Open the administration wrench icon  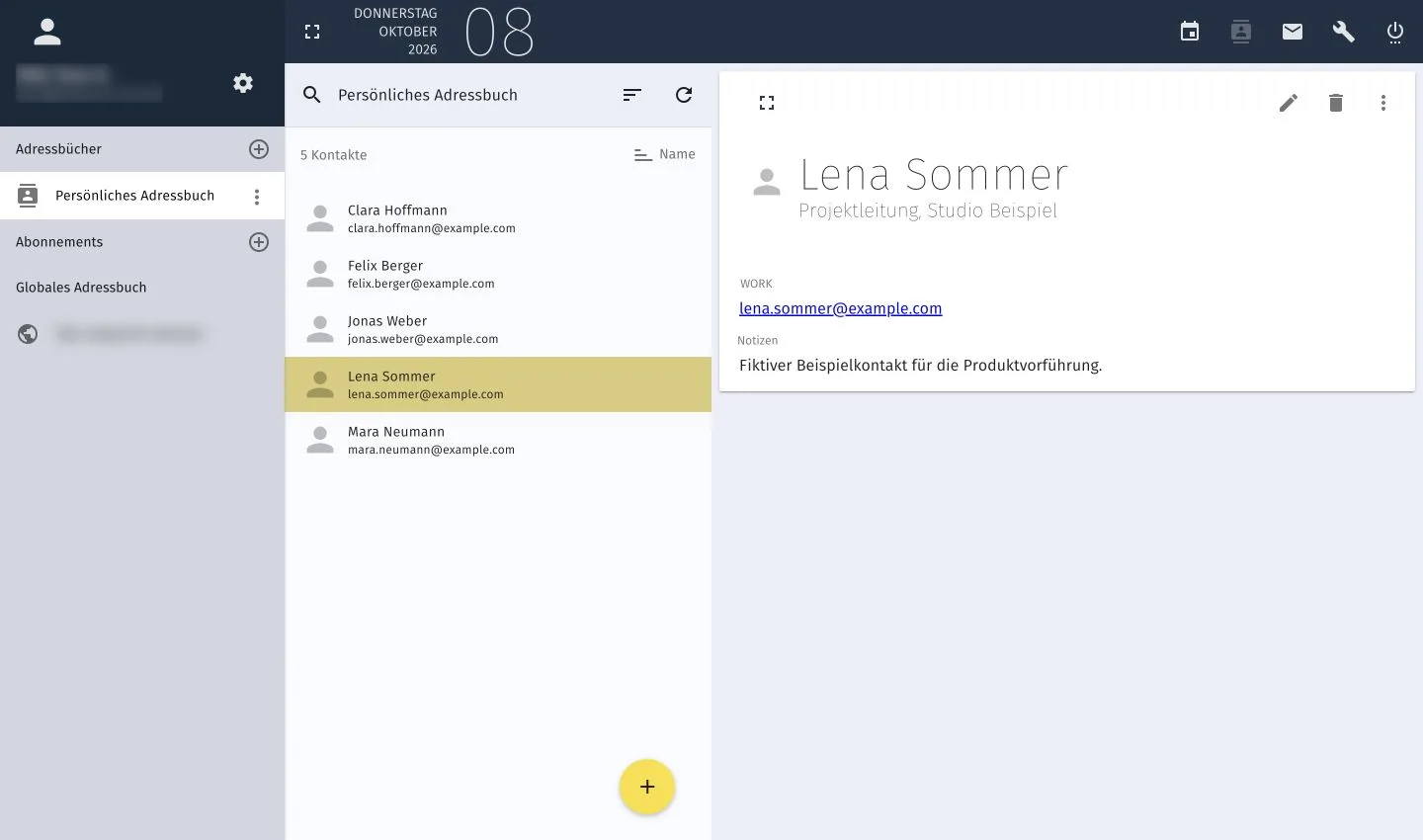click(x=1344, y=32)
